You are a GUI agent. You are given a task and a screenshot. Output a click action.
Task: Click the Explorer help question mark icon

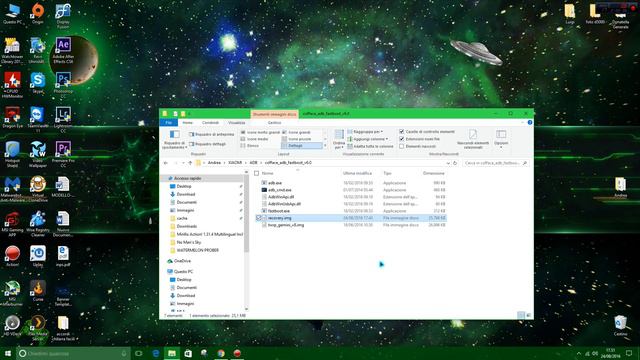530,122
